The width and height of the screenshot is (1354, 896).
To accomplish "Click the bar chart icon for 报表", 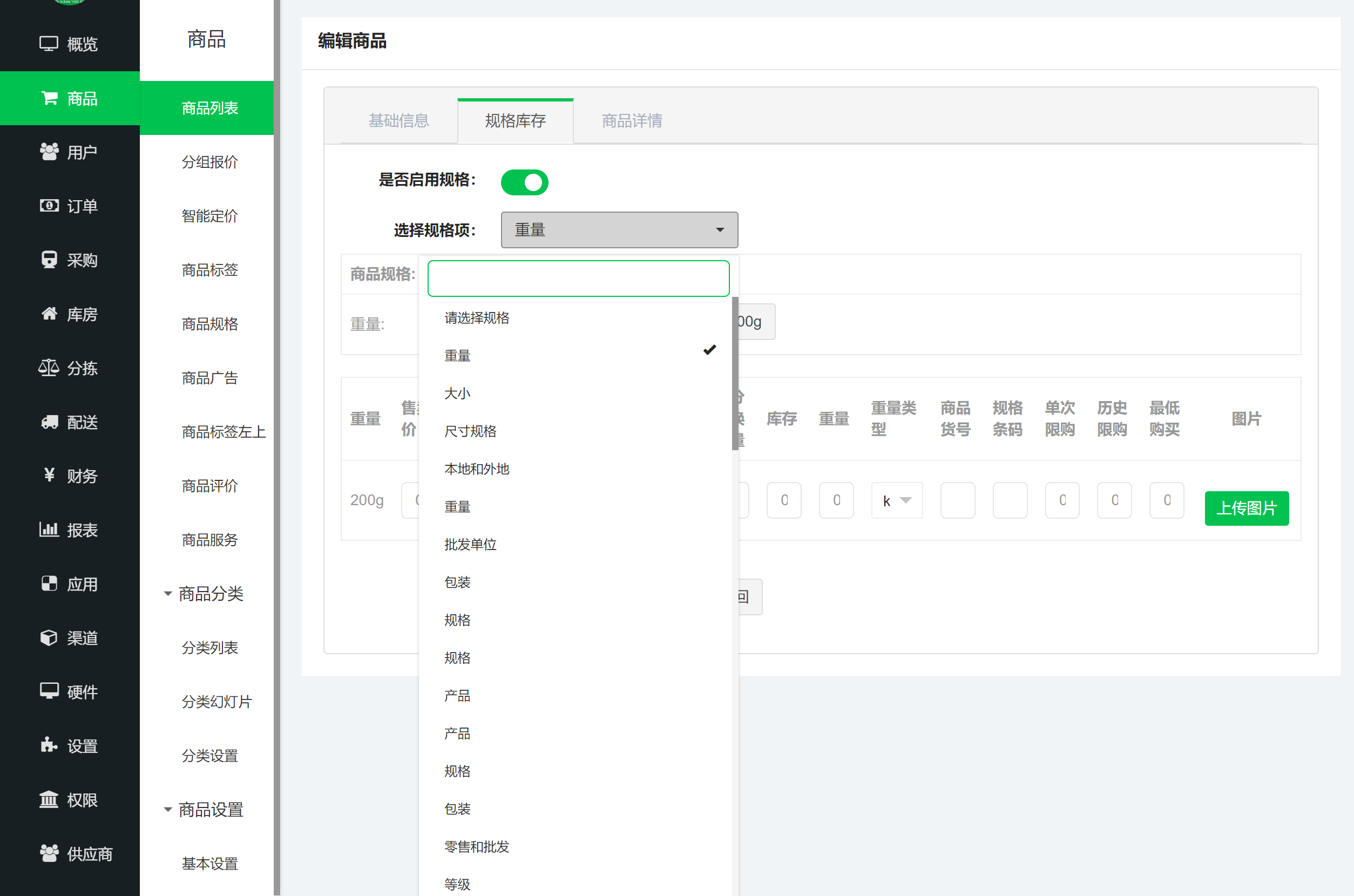I will tap(49, 530).
